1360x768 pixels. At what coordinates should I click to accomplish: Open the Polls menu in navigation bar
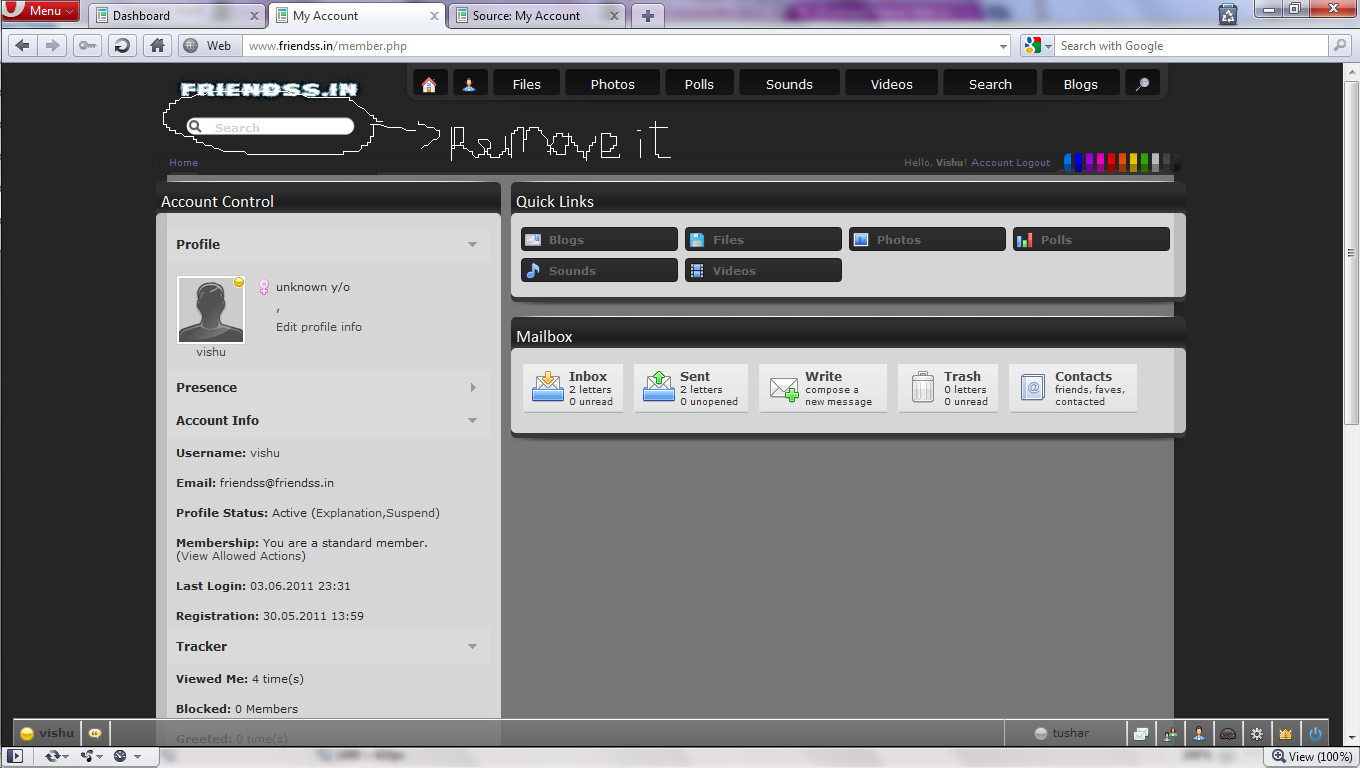(699, 84)
